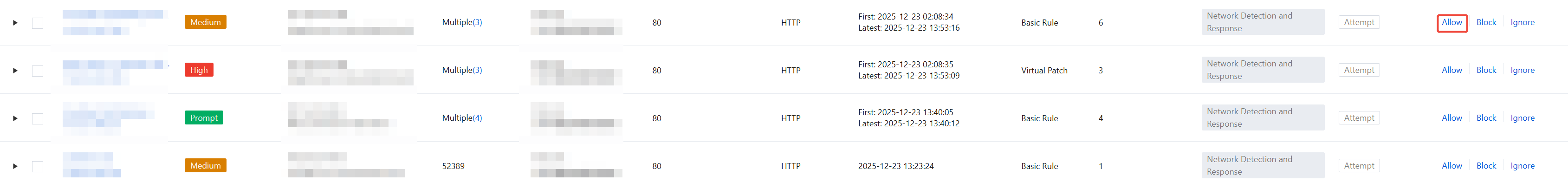Open the Multiple(4) source port link
The height and width of the screenshot is (189, 1568).
click(477, 117)
